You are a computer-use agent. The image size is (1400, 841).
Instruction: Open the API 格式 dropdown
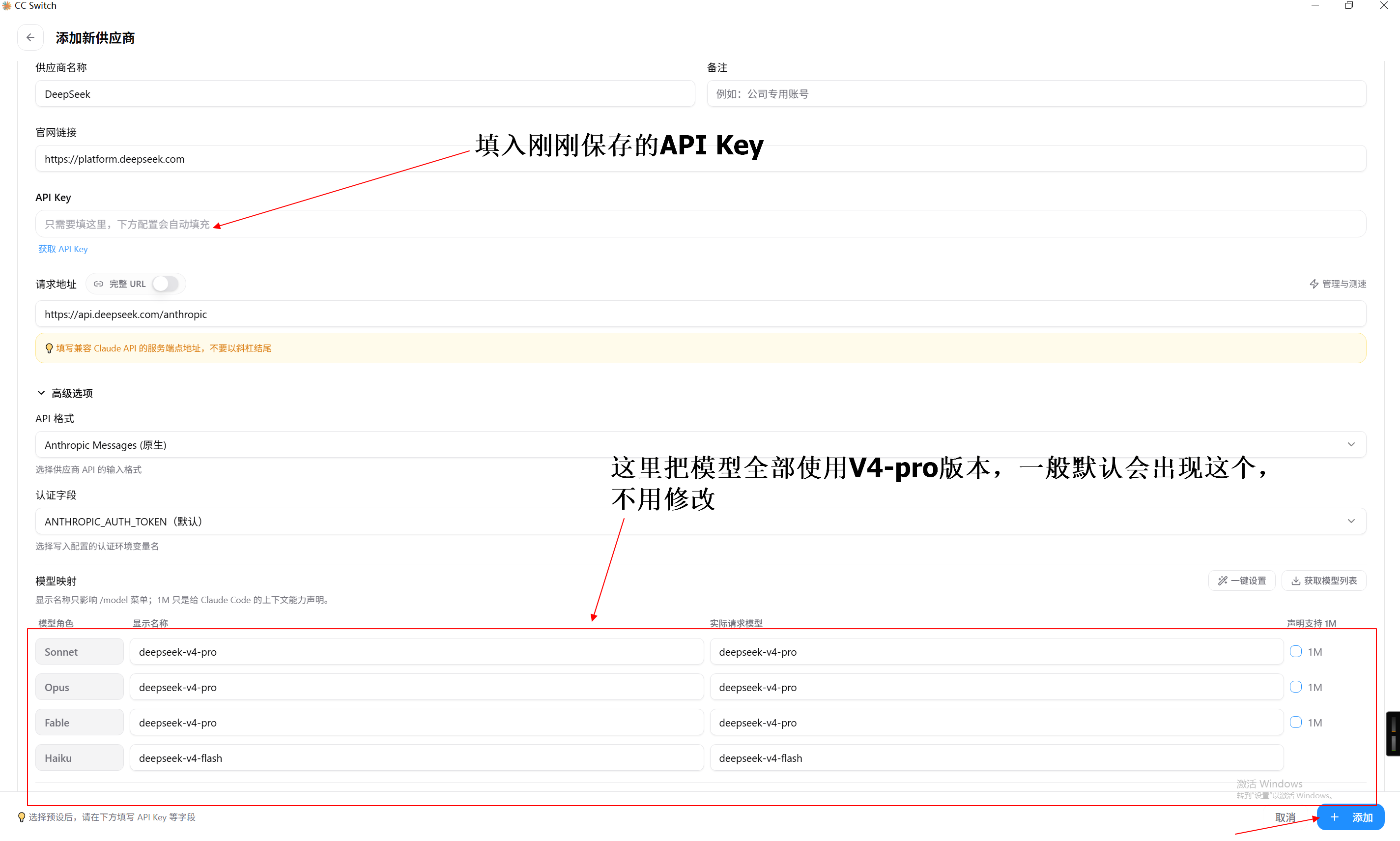pos(700,445)
